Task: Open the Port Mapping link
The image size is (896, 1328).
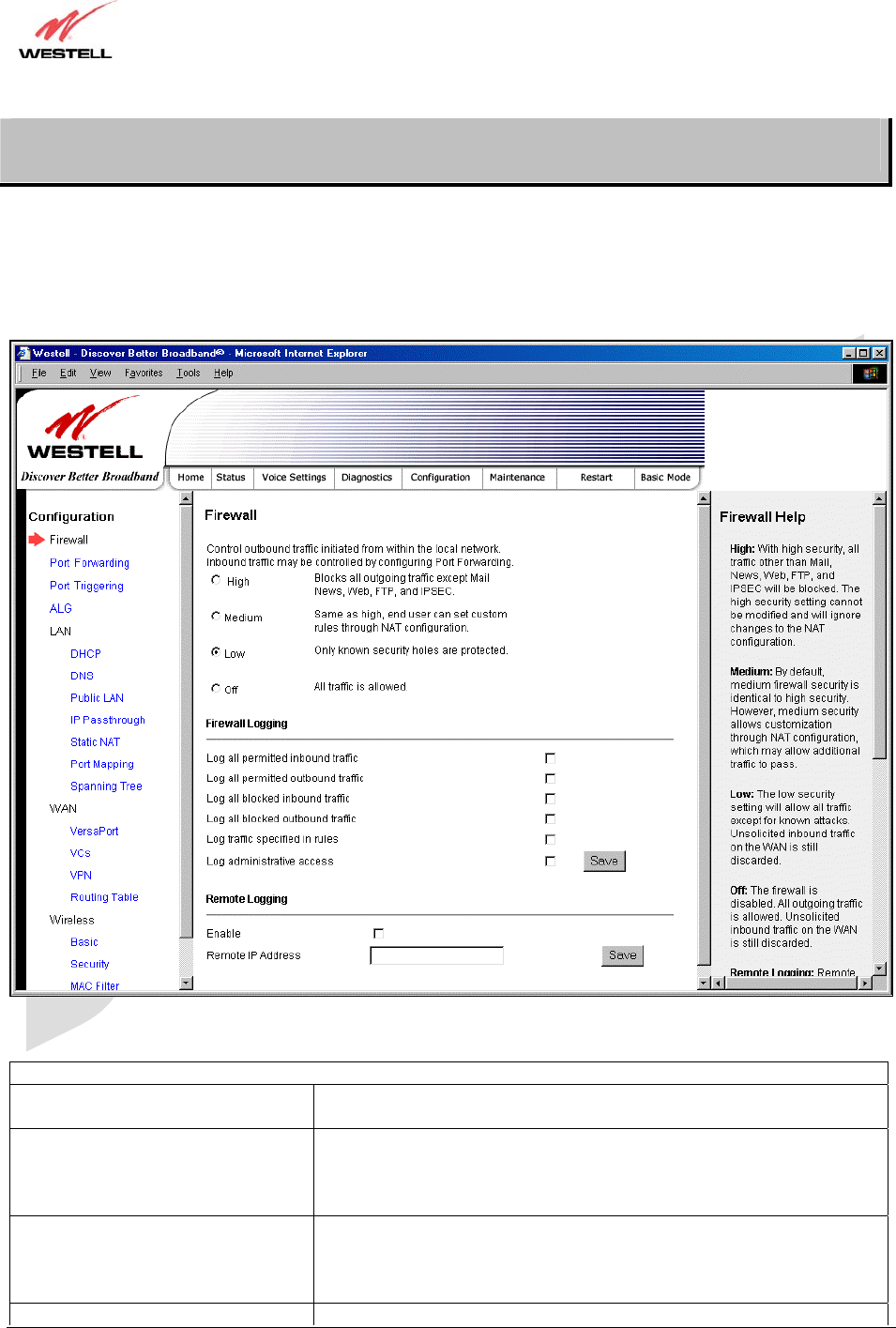Action: [102, 764]
